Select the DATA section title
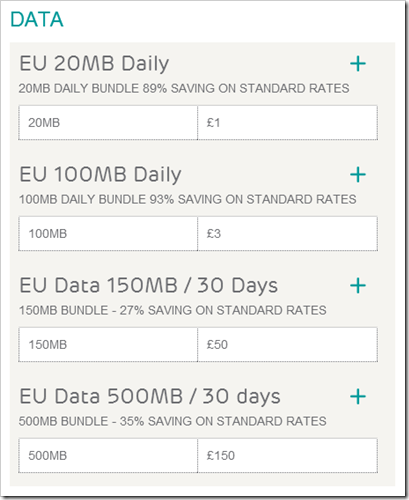 (37, 19)
